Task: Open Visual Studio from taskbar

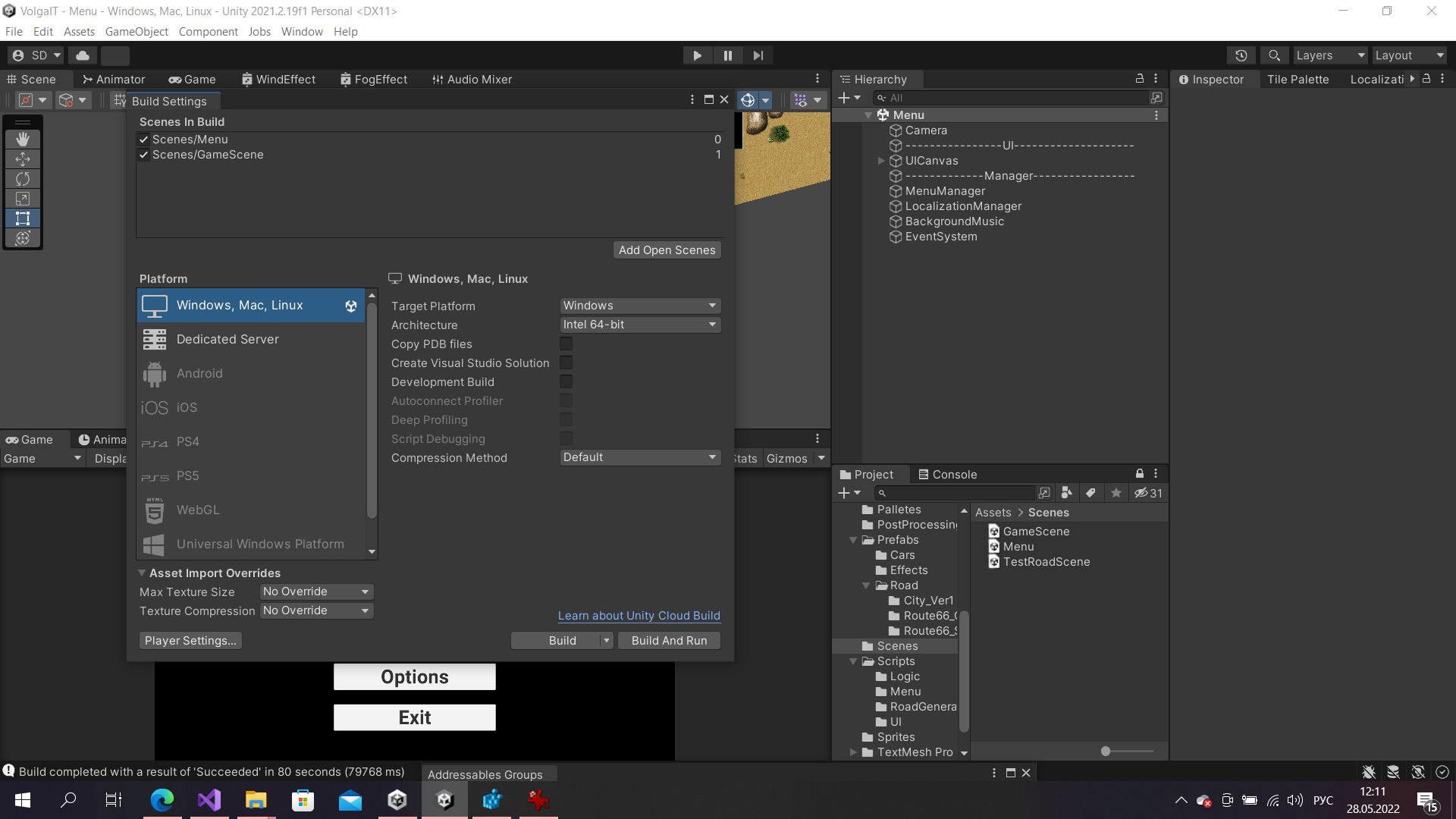Action: [x=209, y=799]
